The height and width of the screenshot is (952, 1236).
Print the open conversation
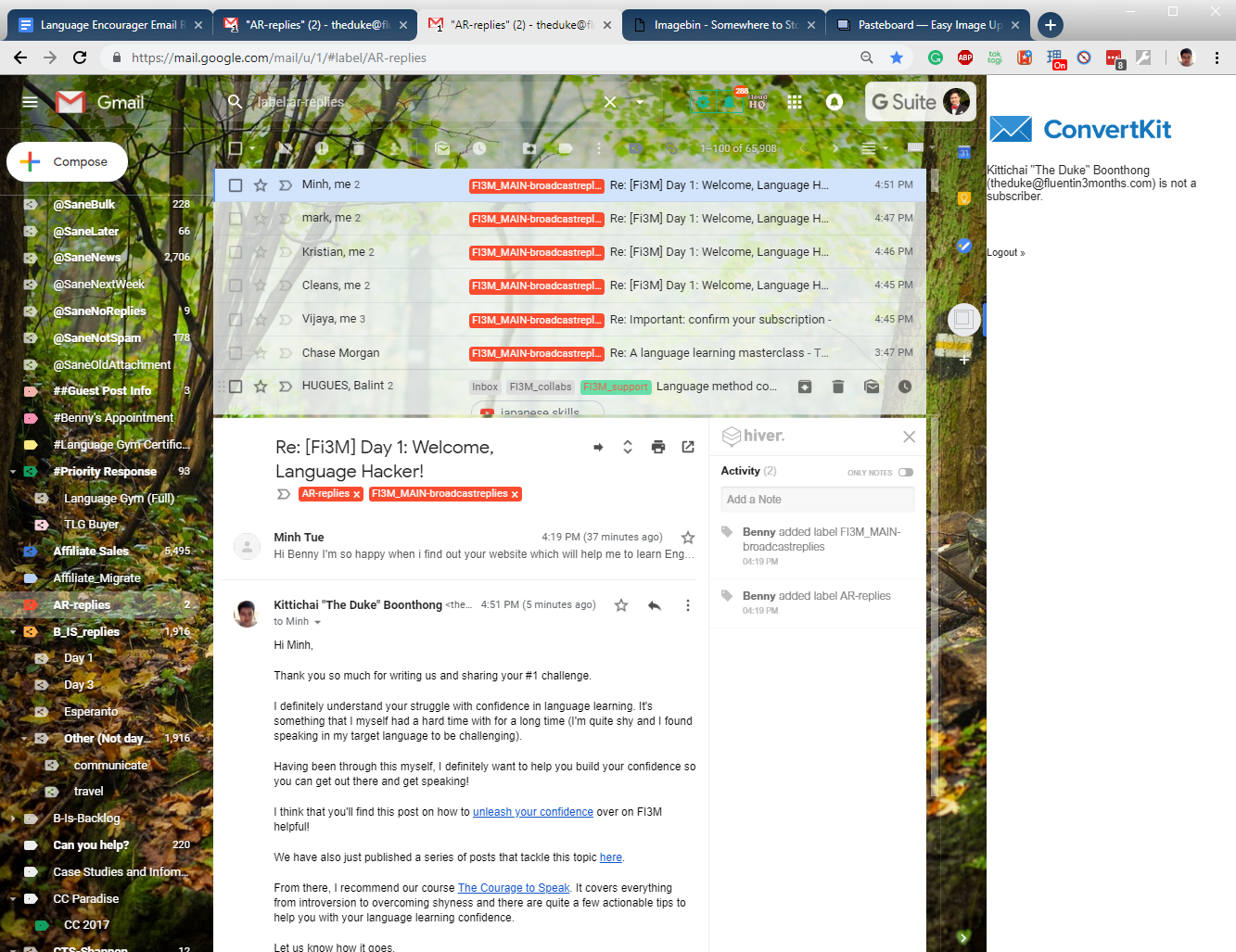point(658,447)
